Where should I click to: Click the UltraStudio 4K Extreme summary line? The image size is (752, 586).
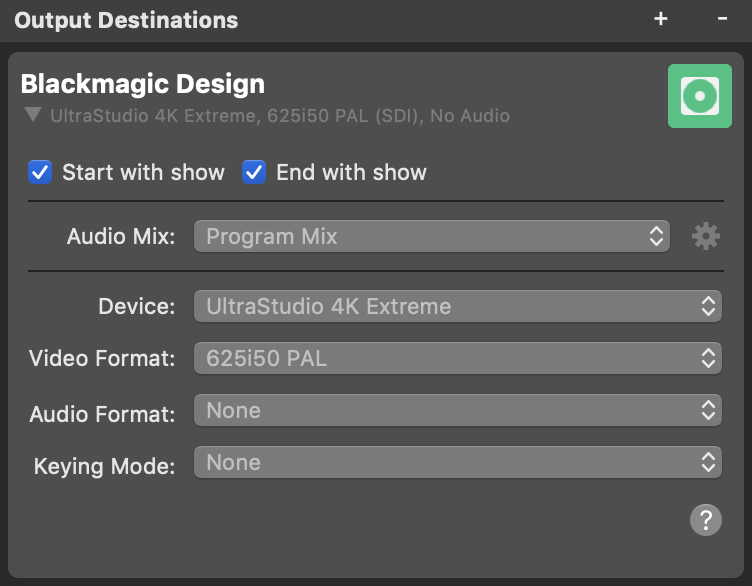280,116
